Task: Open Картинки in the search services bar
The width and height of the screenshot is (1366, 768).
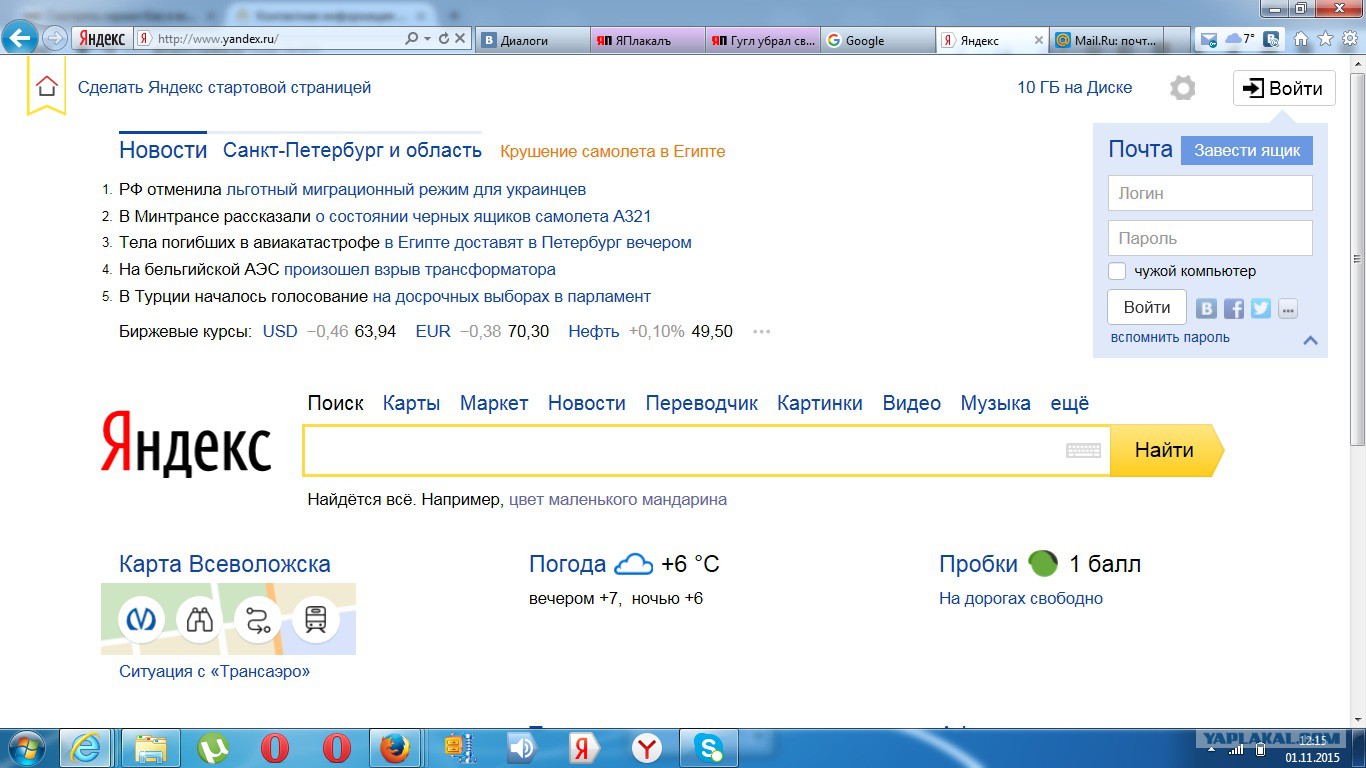Action: click(820, 403)
